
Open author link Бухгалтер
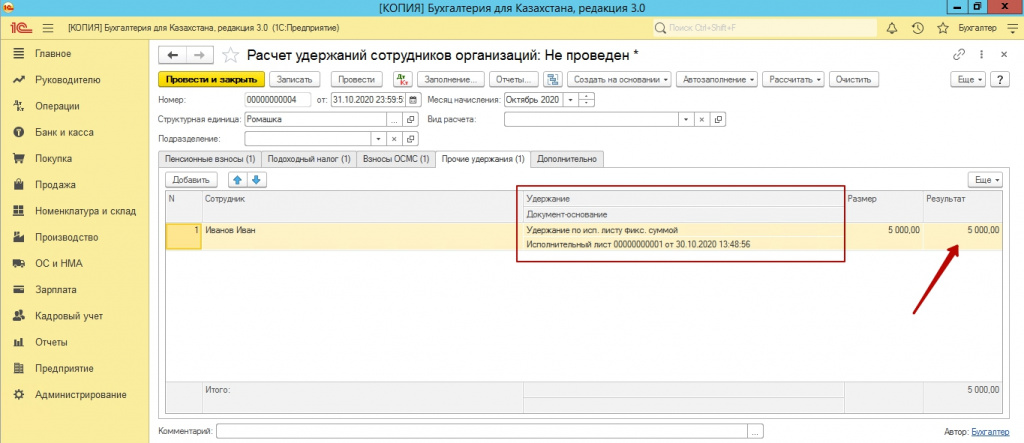click(x=990, y=432)
